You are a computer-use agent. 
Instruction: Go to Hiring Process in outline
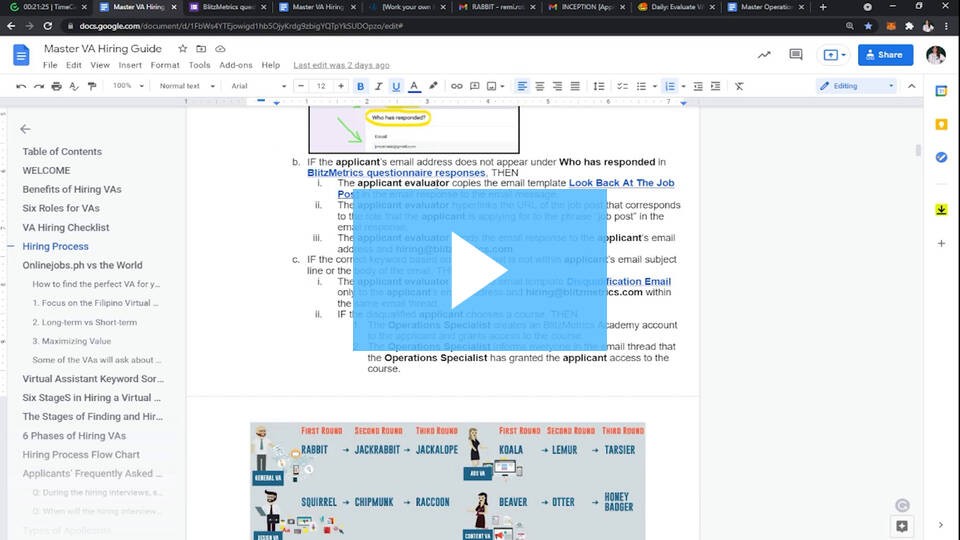[x=56, y=246]
